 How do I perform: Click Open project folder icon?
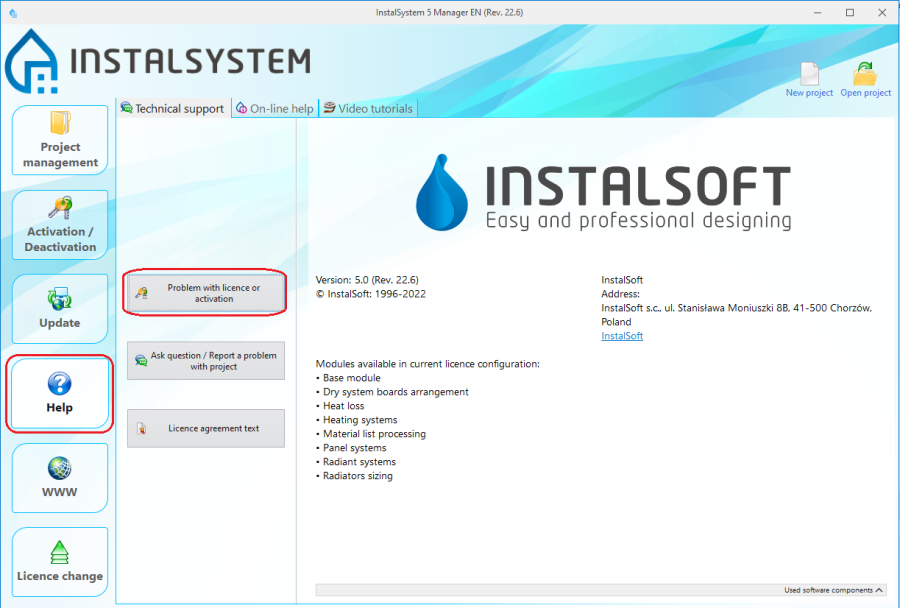tap(866, 80)
